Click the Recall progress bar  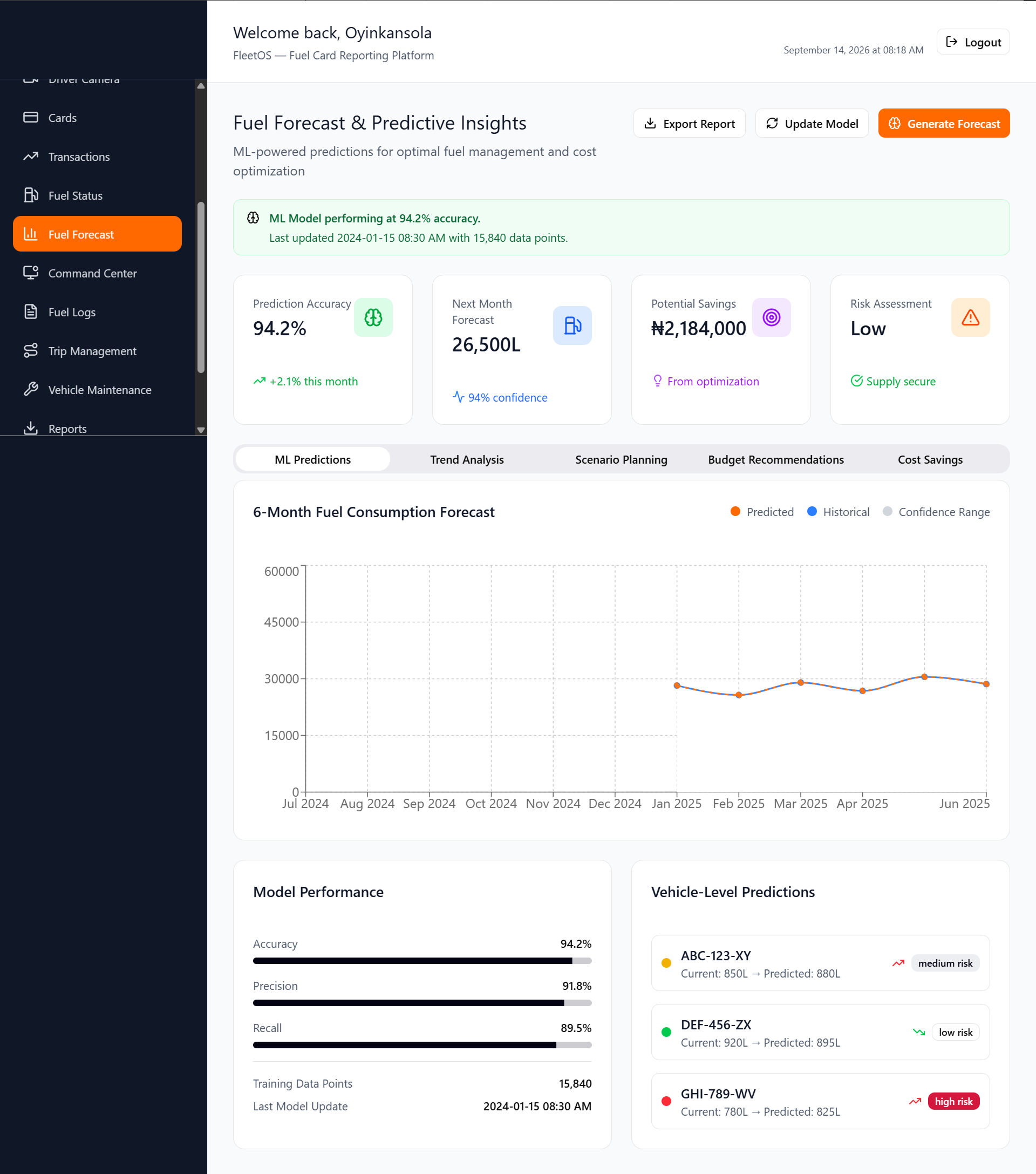(422, 1045)
